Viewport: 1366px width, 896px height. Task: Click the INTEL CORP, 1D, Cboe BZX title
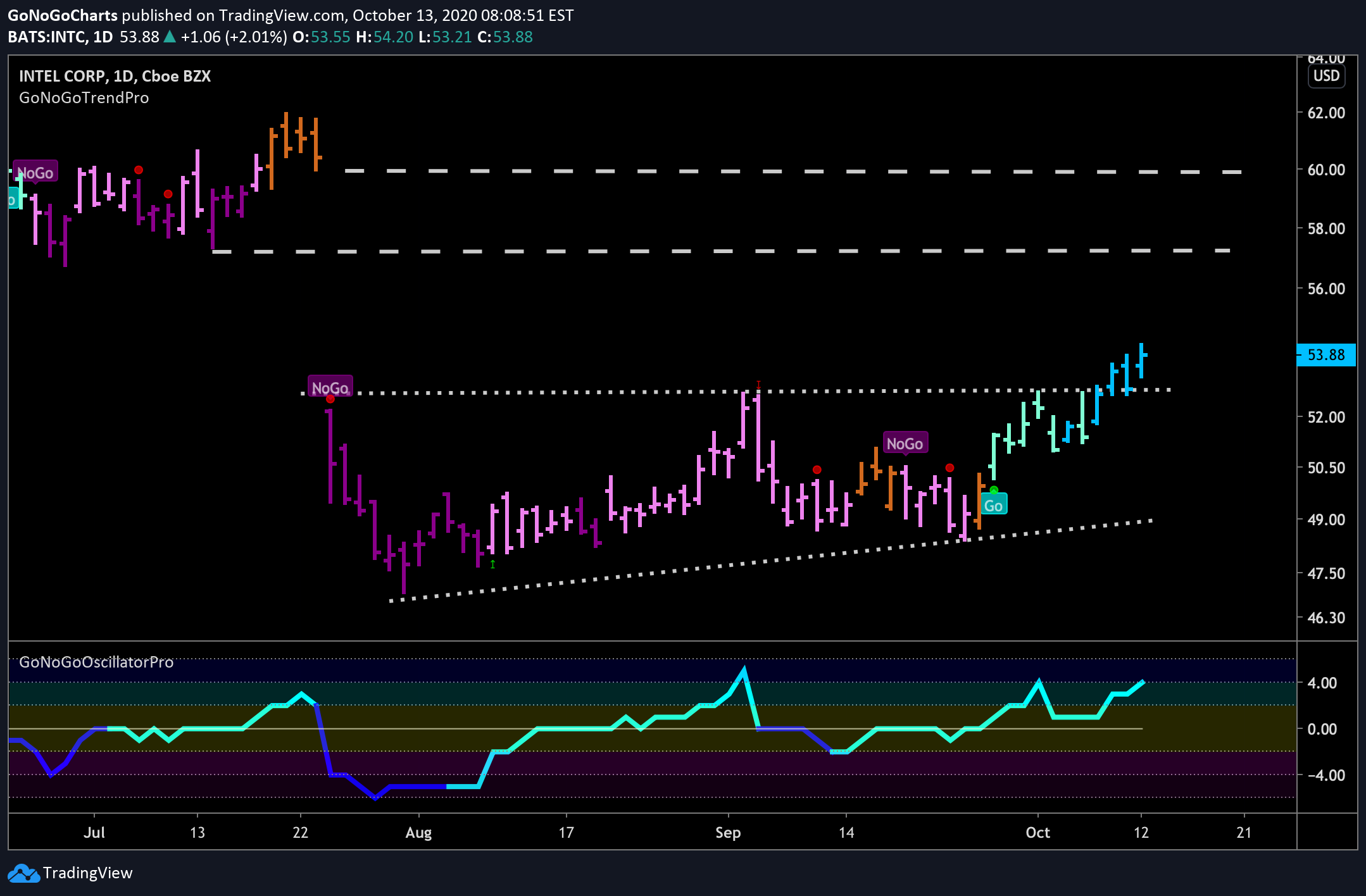point(115,76)
